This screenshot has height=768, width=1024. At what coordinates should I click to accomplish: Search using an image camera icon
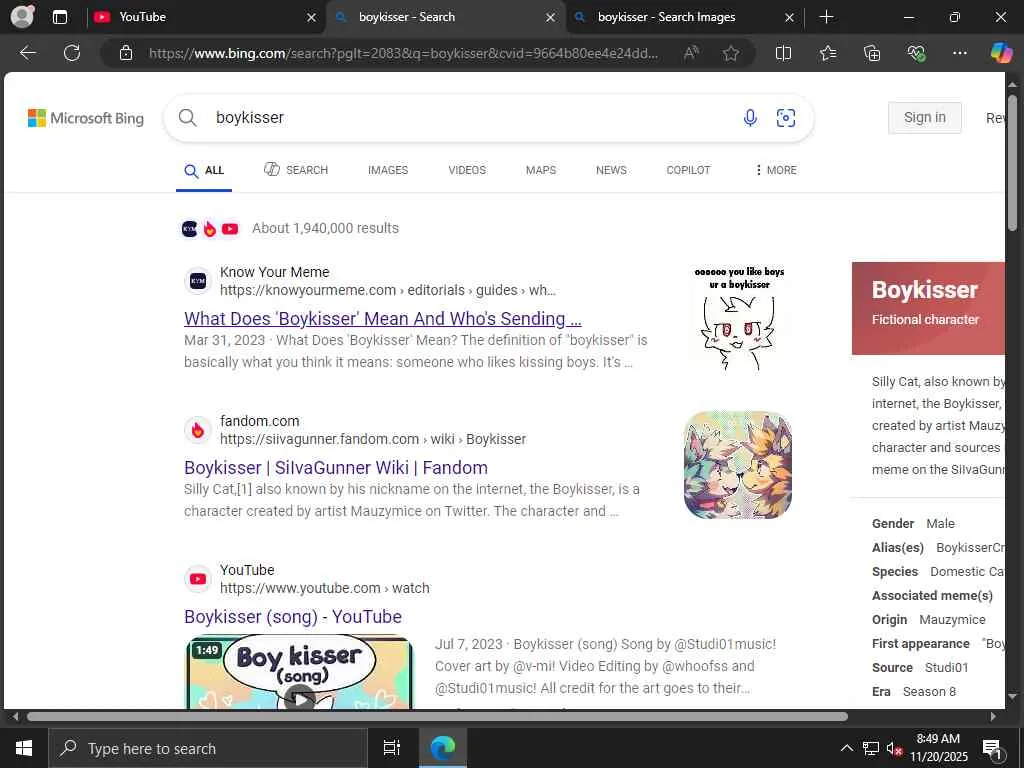coord(786,118)
